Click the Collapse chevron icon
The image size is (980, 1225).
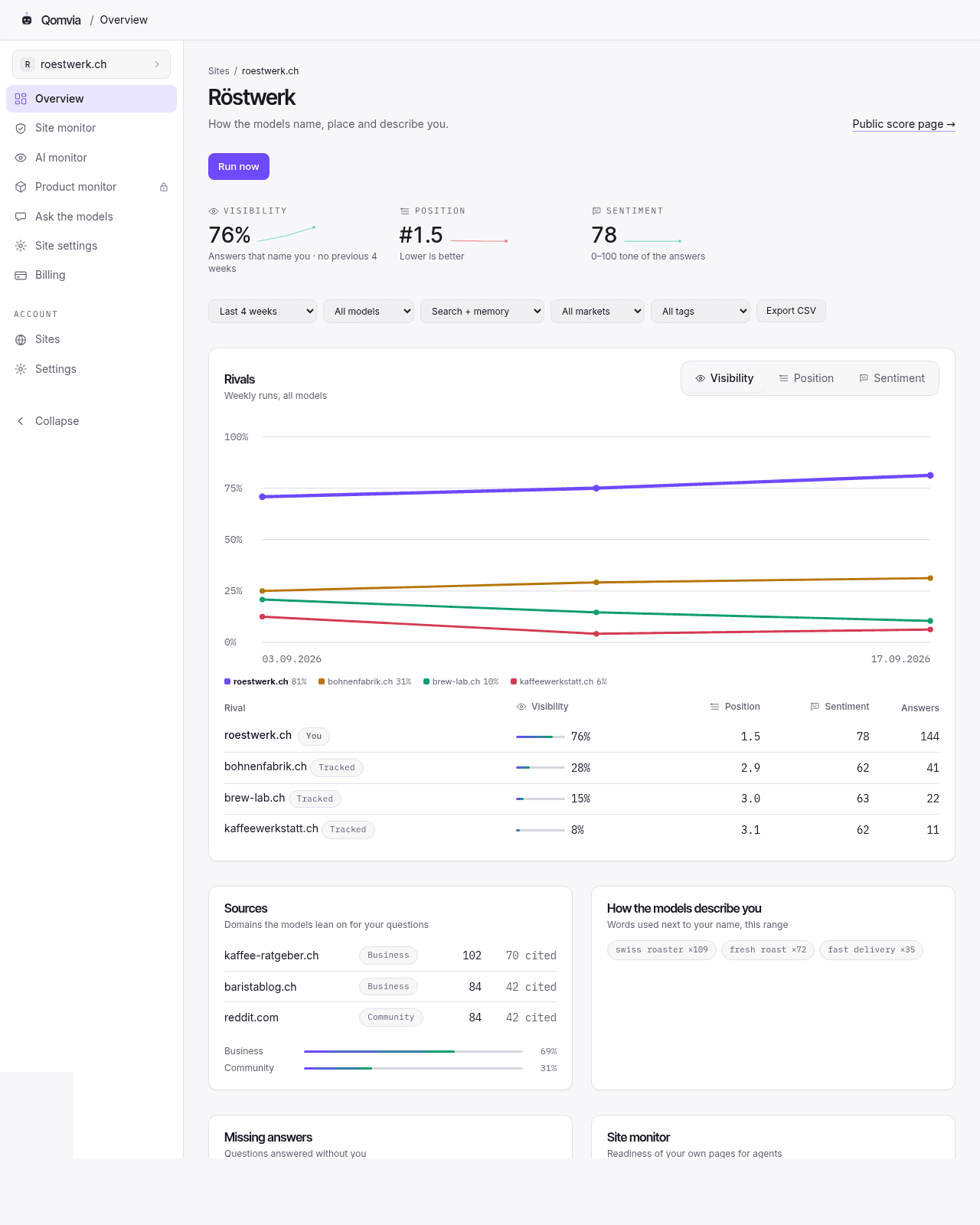[x=21, y=421]
